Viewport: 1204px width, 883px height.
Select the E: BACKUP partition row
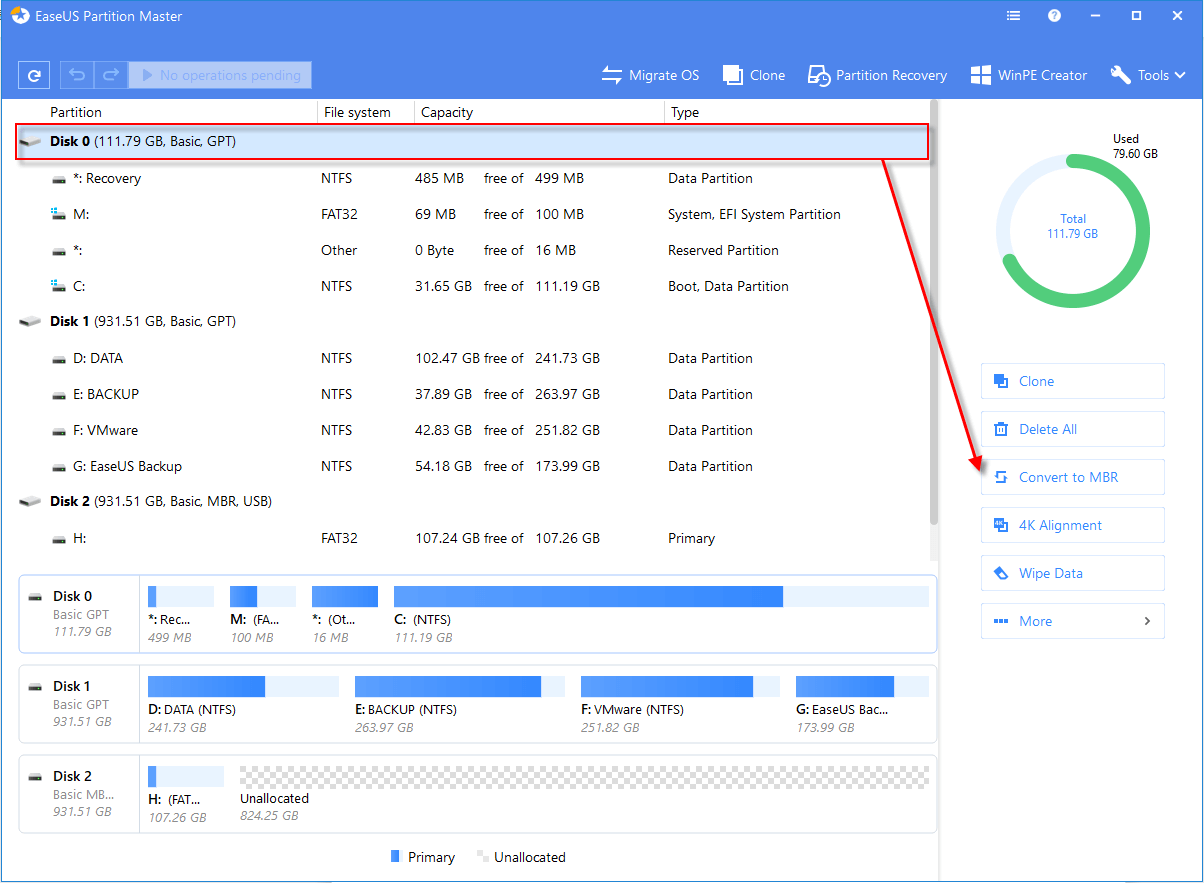click(x=472, y=394)
